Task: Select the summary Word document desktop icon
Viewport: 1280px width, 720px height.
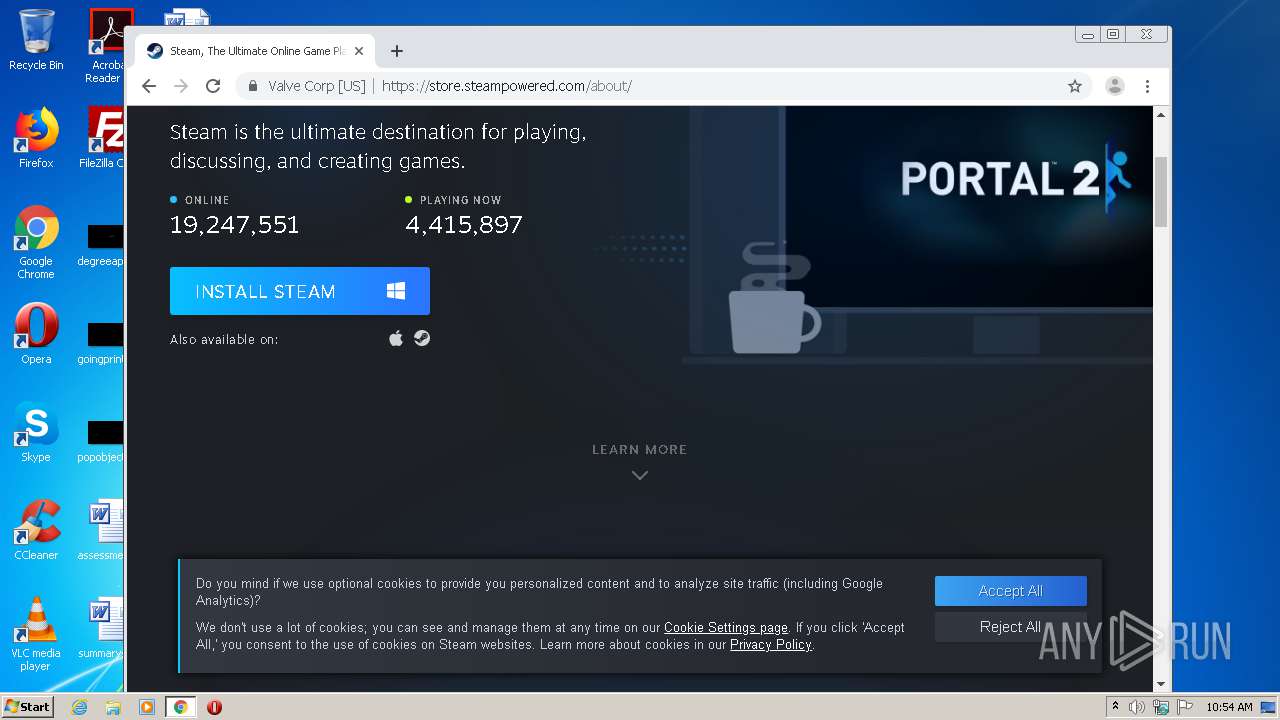Action: tap(102, 628)
